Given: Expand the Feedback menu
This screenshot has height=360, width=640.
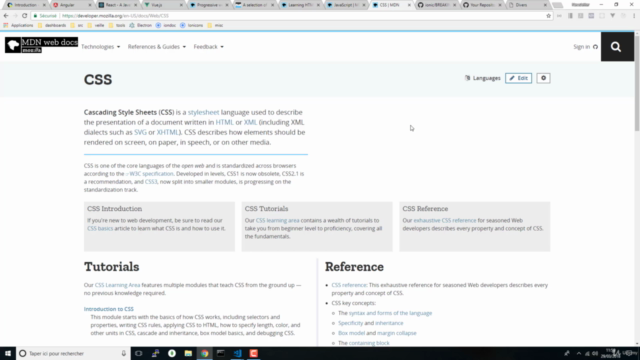Looking at the screenshot, I should (209, 47).
